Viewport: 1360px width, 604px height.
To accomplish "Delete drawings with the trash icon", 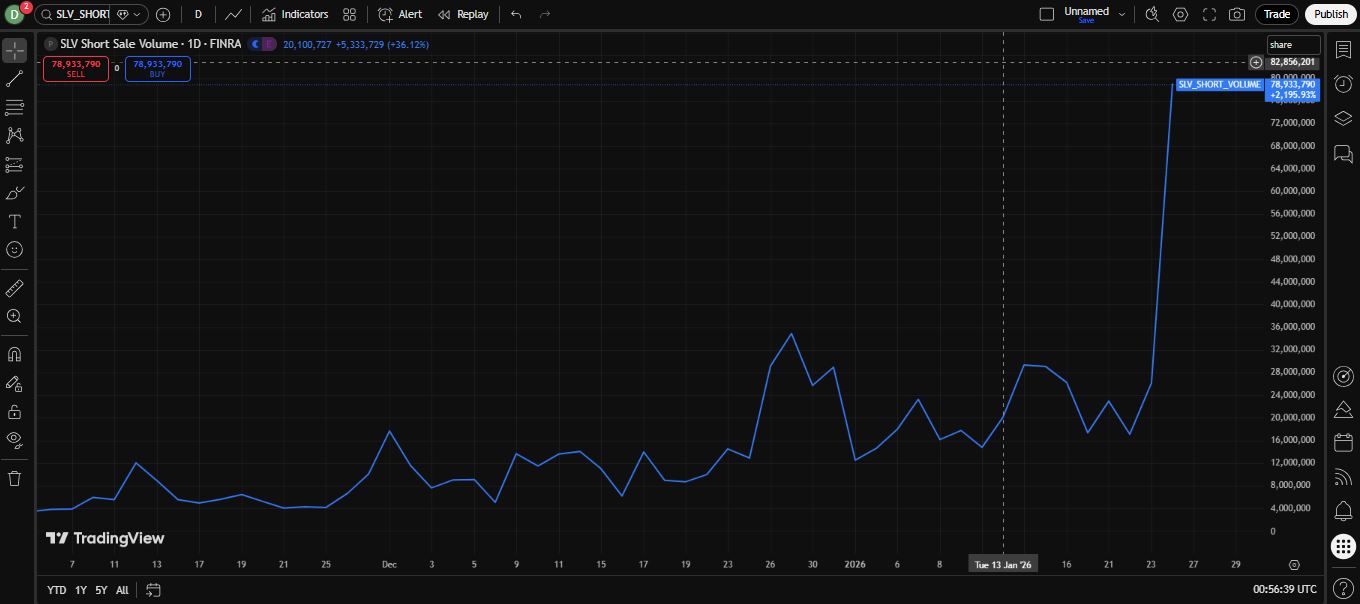I will pos(15,478).
